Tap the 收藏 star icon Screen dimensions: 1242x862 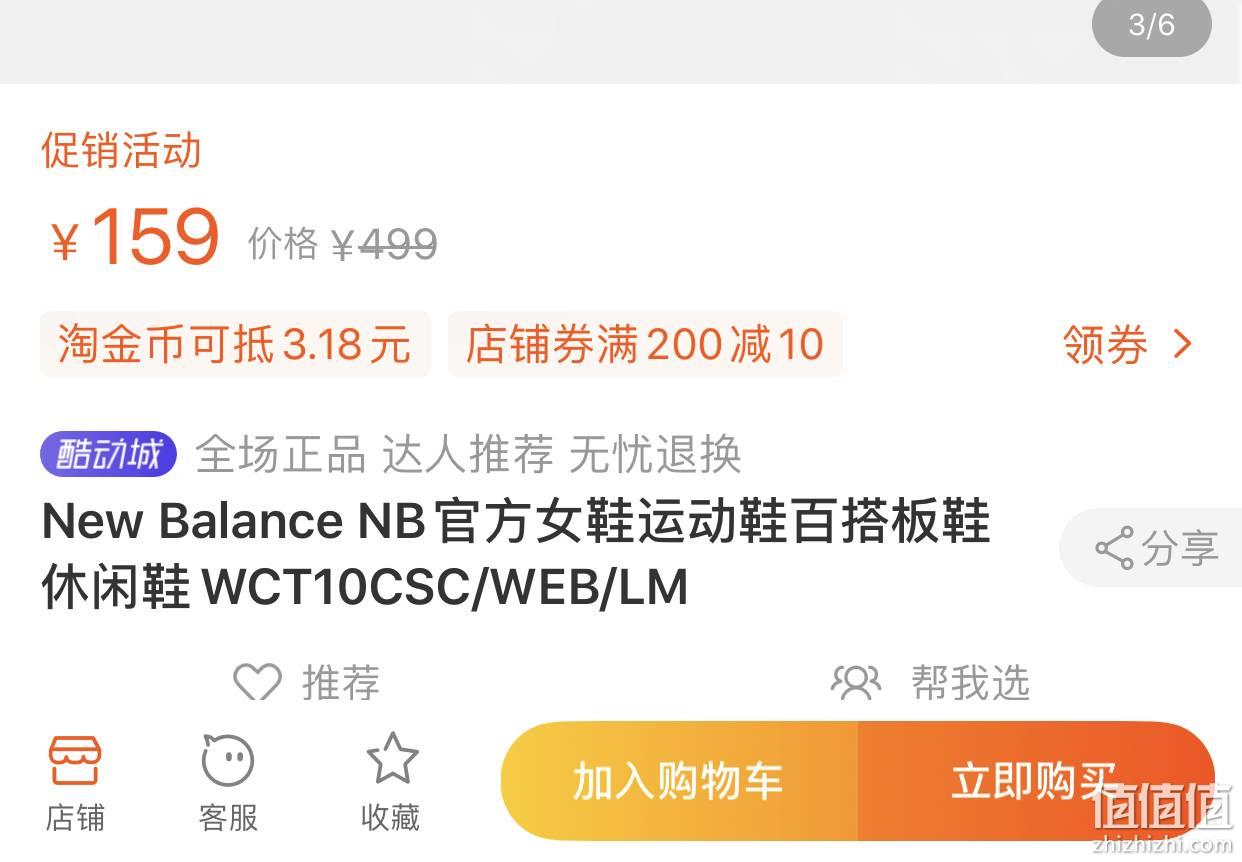point(392,759)
